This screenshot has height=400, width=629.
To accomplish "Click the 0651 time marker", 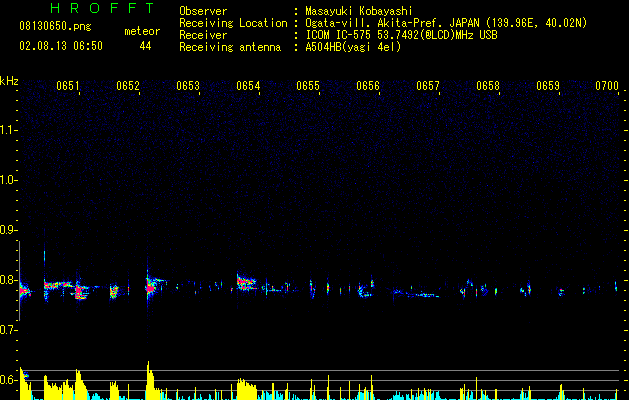I will pyautogui.click(x=67, y=86).
